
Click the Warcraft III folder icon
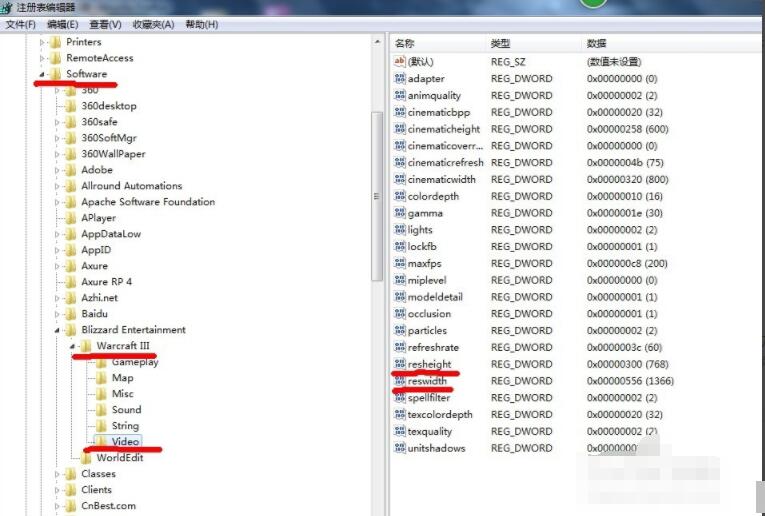coord(86,346)
